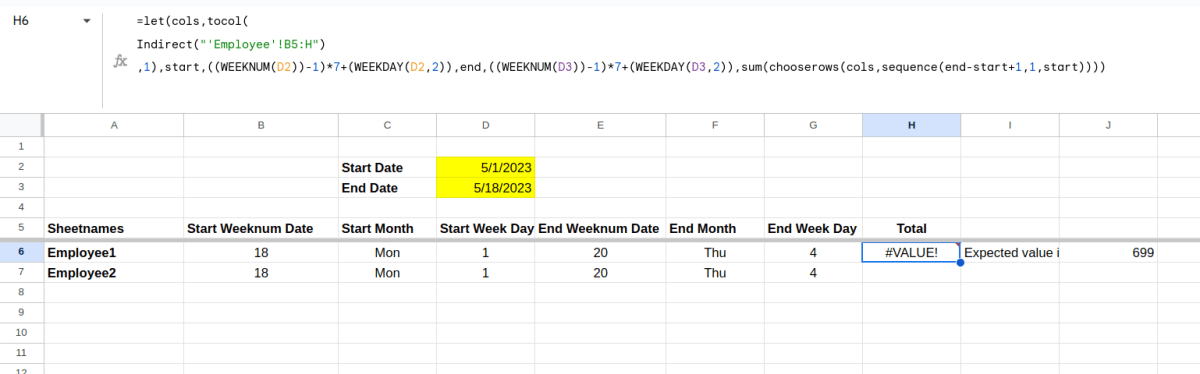This screenshot has width=1200, height=374.
Task: Select row 12 header
Action: click(x=20, y=369)
